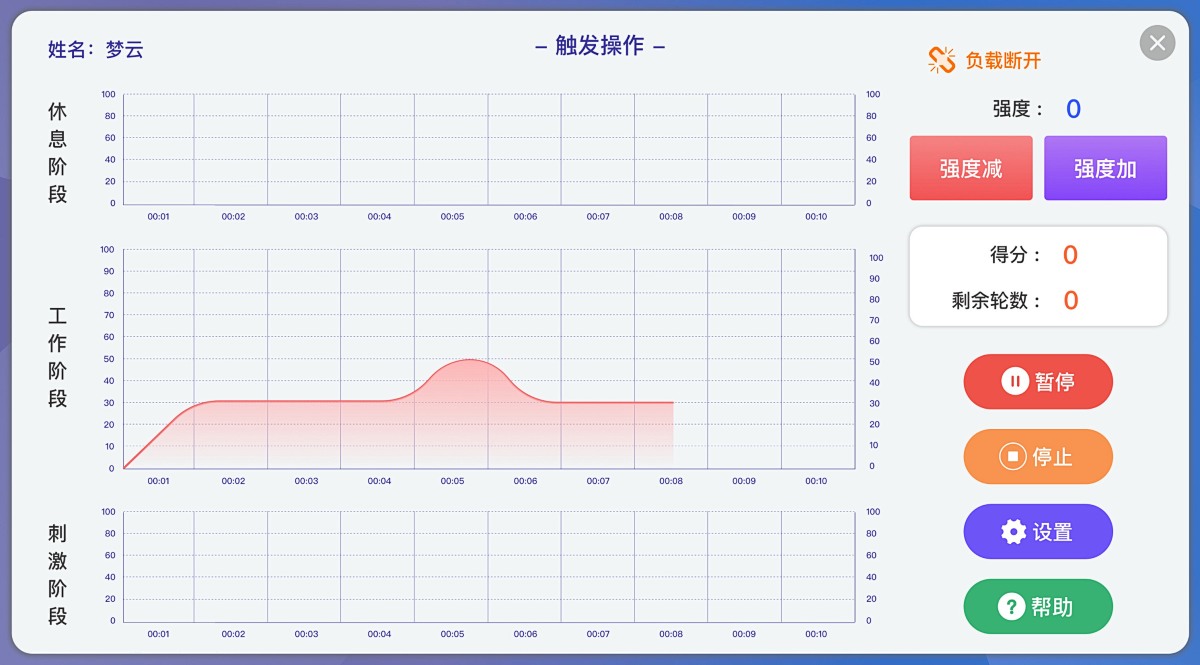The image size is (1200, 665).
Task: Click 50 on work chart left axis
Action: (108, 359)
